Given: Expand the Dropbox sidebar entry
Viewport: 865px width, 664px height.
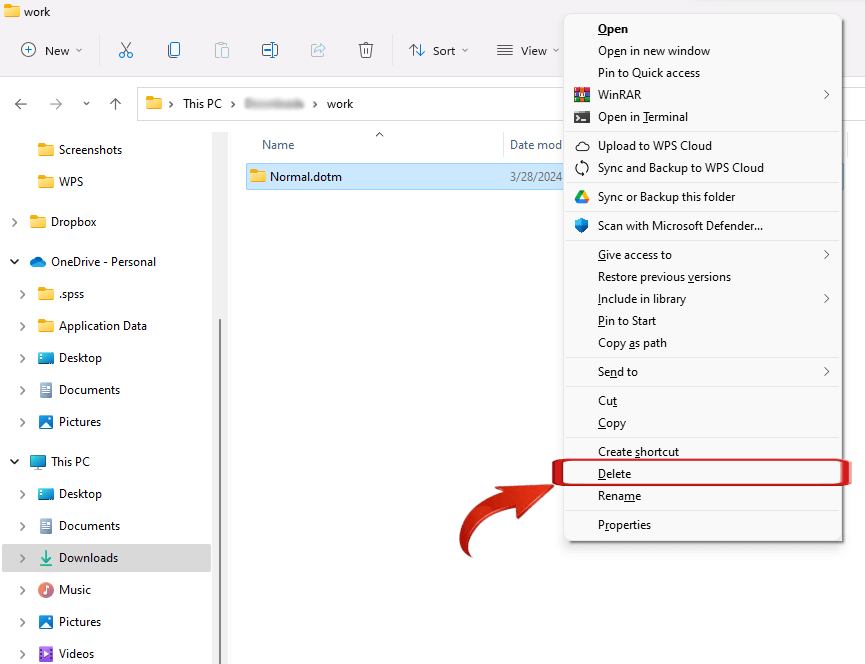Looking at the screenshot, I should (13, 221).
